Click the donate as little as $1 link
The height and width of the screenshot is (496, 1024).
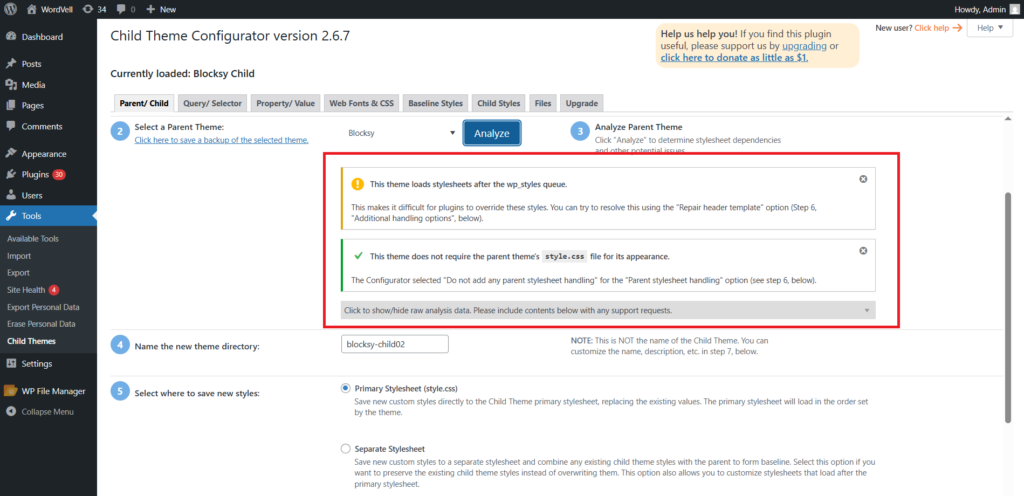tap(735, 57)
